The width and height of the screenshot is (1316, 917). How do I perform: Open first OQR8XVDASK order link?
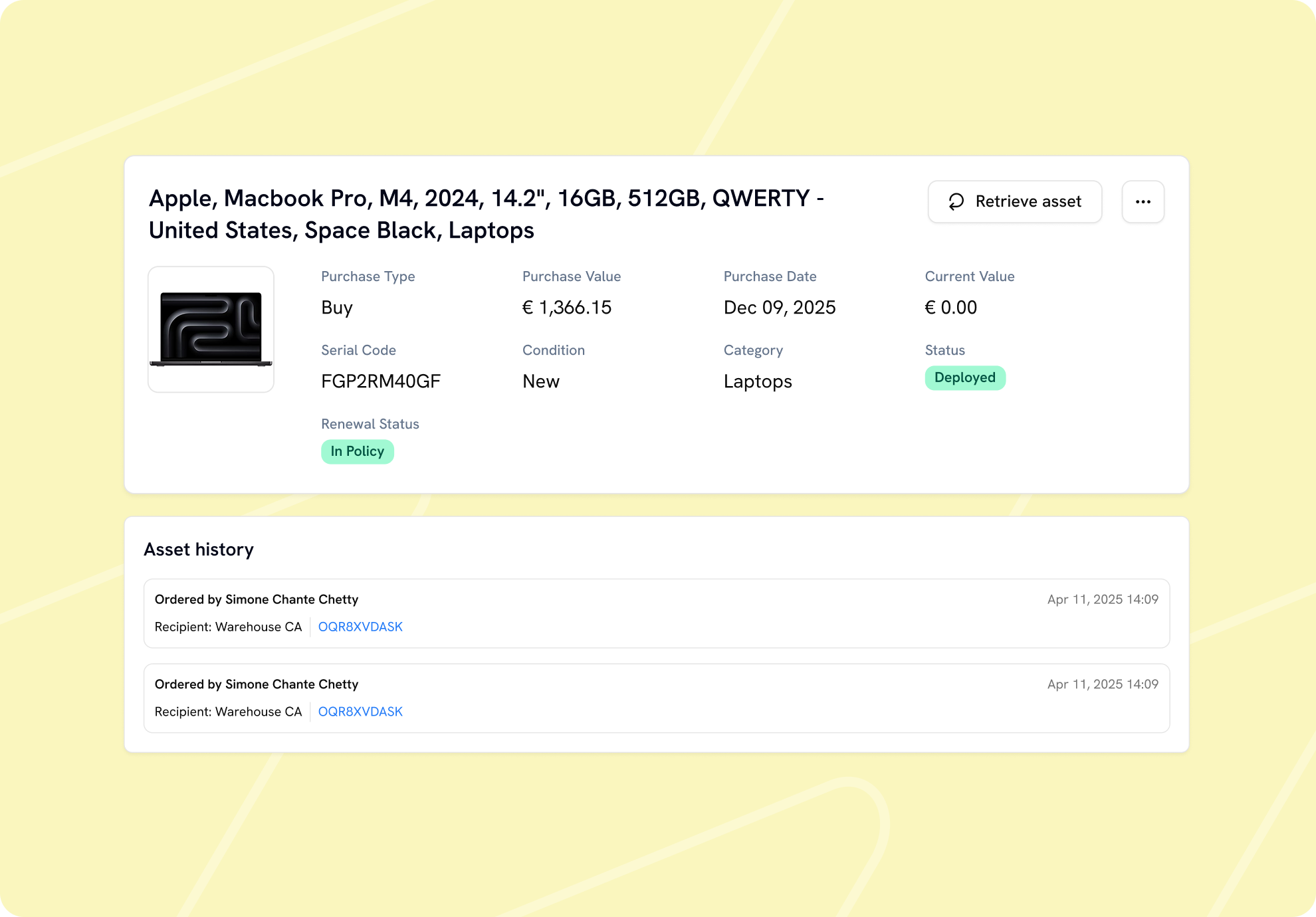coord(360,627)
